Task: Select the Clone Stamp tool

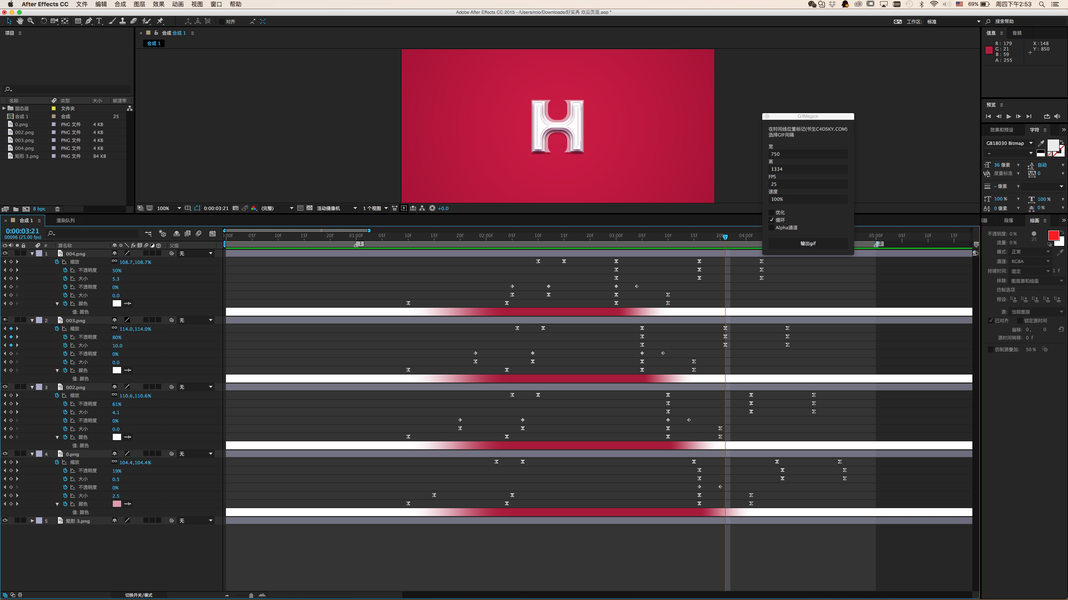Action: click(123, 21)
